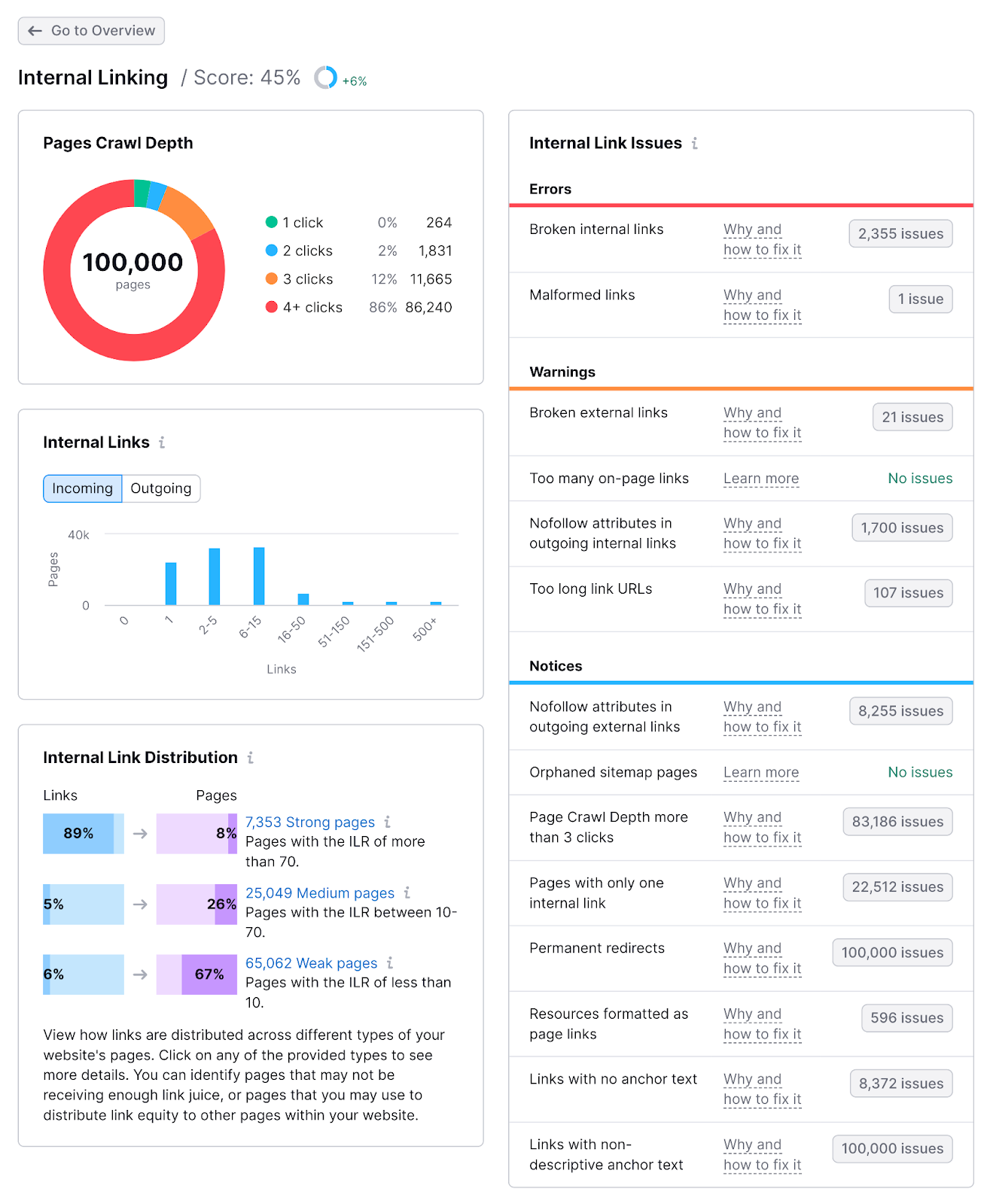Click info icon next to Weak pages
Image resolution: width=990 pixels, height=1204 pixels.
[x=390, y=962]
